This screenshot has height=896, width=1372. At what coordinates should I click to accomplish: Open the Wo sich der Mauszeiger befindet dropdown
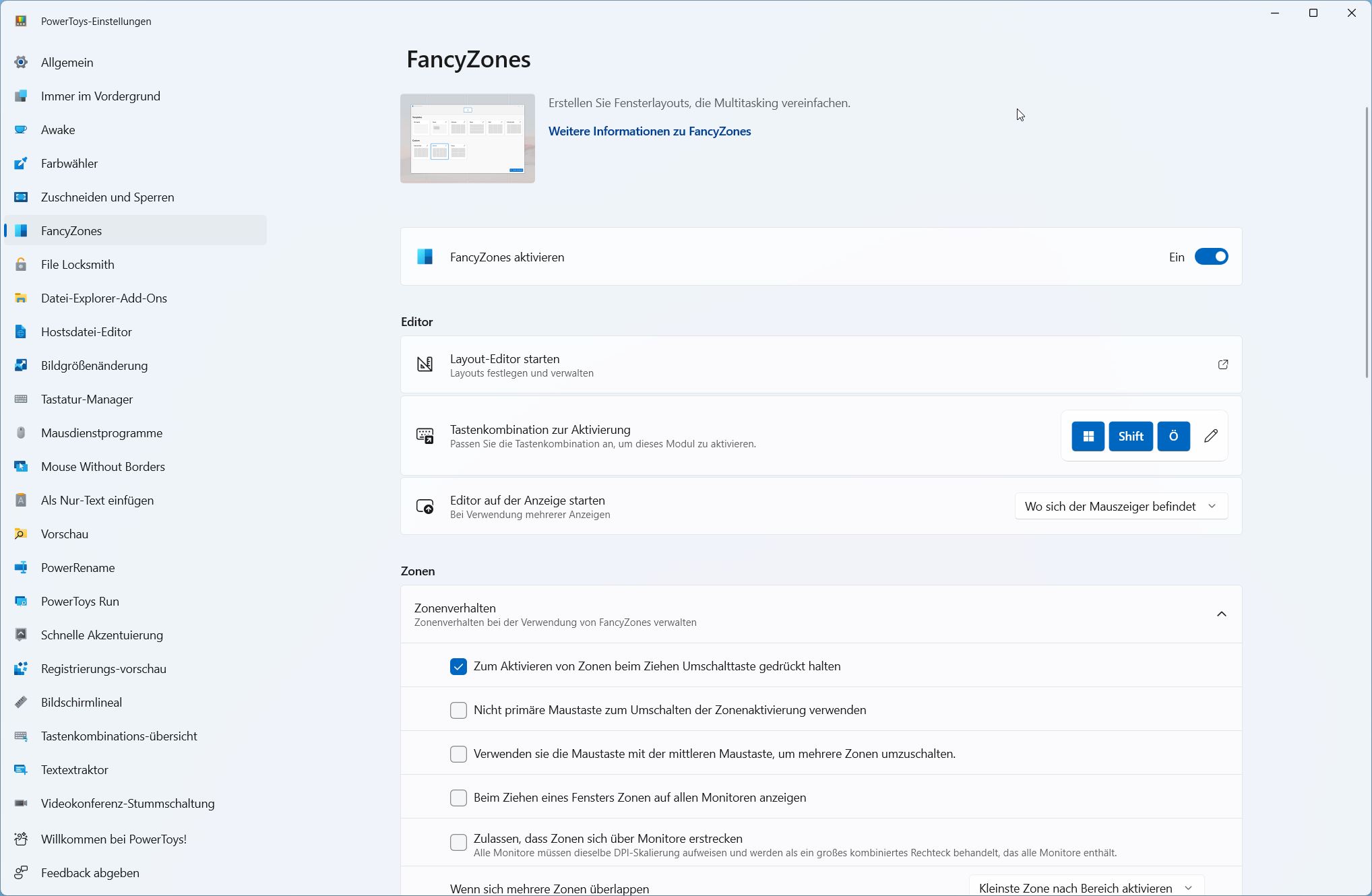tap(1121, 507)
